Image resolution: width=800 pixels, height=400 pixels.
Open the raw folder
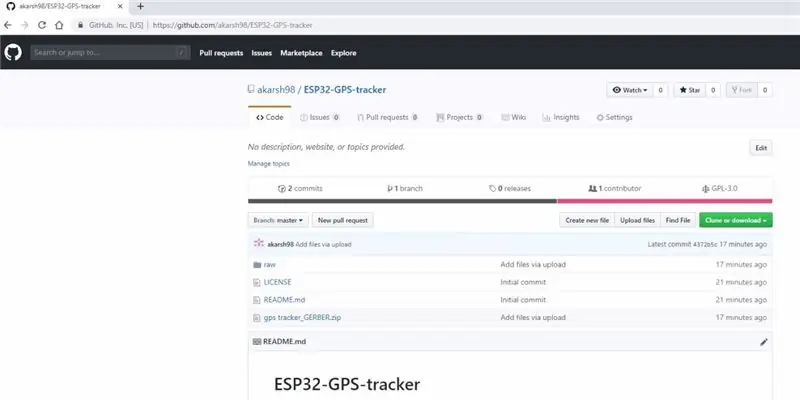(x=269, y=265)
